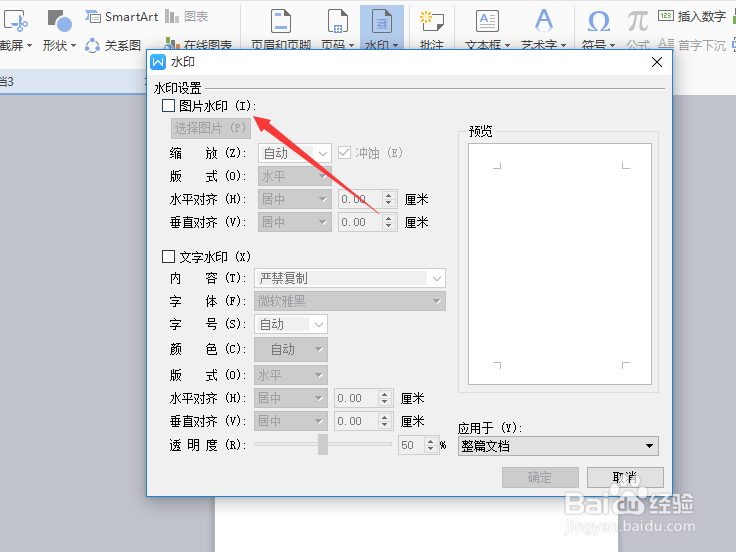Insert a SmartArt graphic
This screenshot has width=736, height=552.
[122, 17]
